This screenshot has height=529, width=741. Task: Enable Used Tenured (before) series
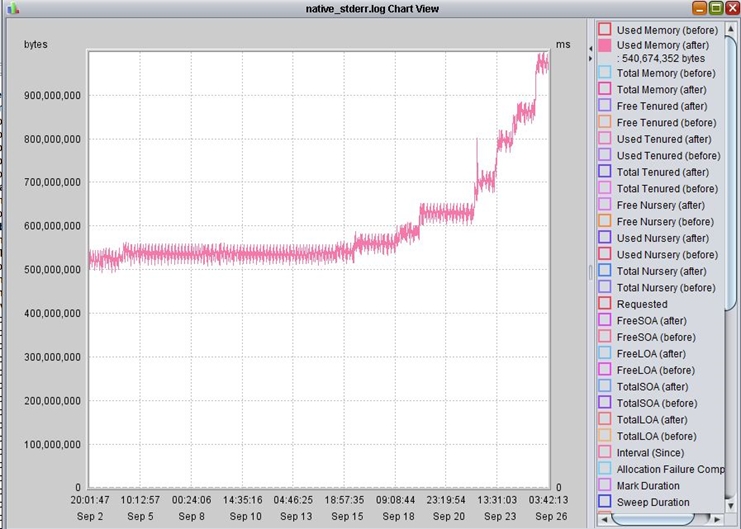click(x=604, y=155)
